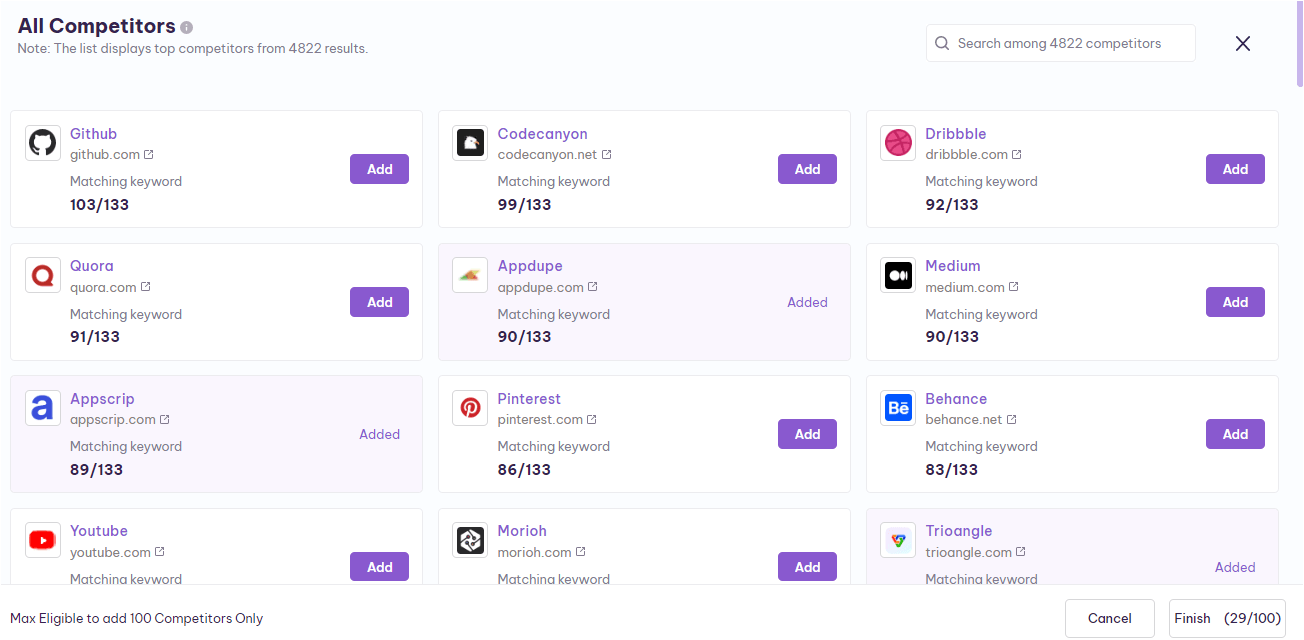Open the Dribbble title link

pyautogui.click(x=955, y=134)
